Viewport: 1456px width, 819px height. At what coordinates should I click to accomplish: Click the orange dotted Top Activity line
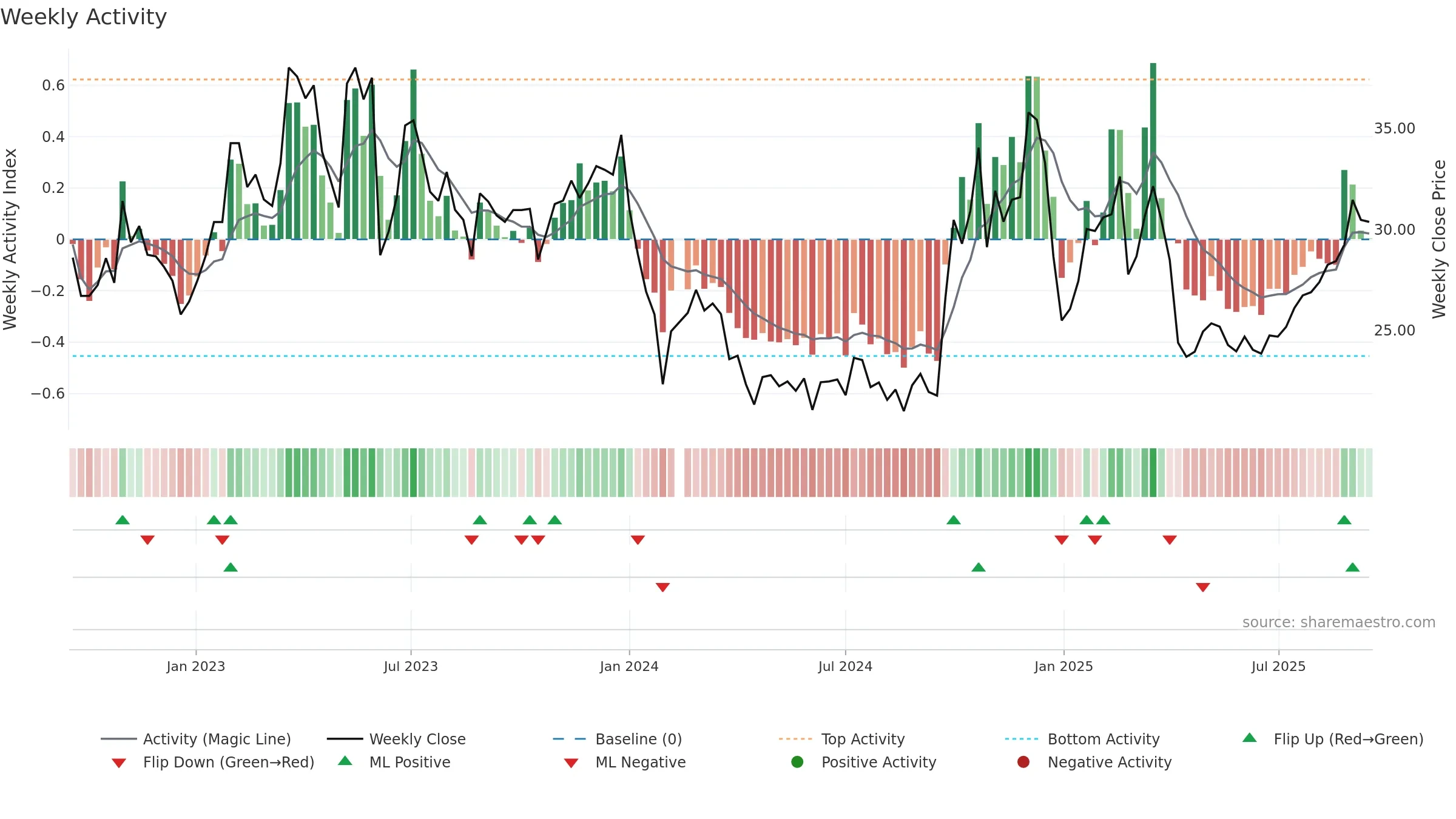[x=721, y=79]
